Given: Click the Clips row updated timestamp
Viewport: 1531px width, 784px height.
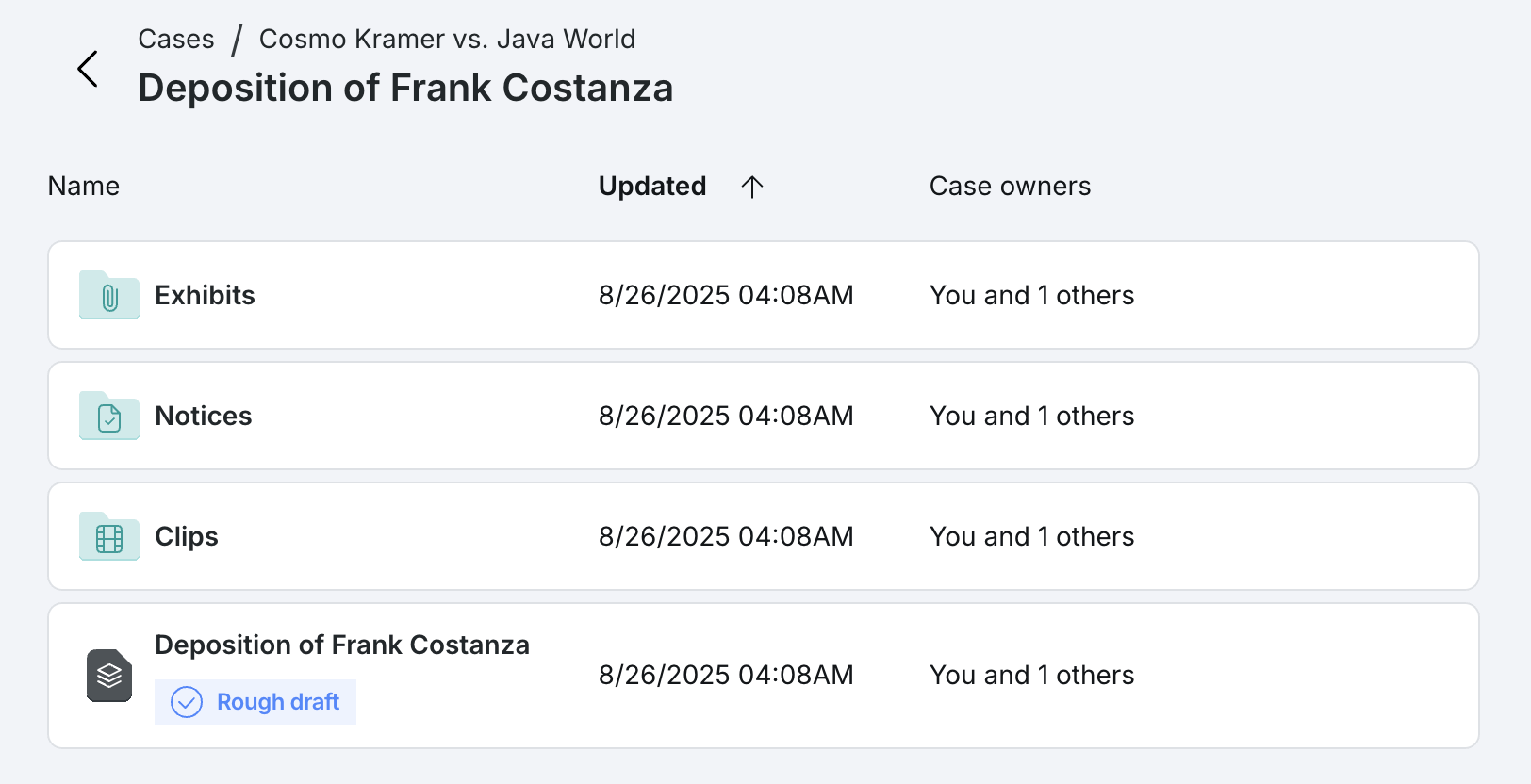Looking at the screenshot, I should [x=726, y=536].
